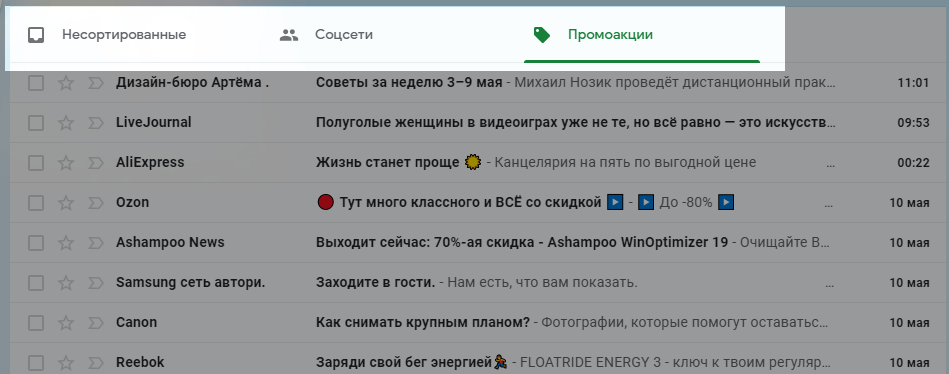949x374 pixels.
Task: Click the Несортированные inbox icon
Action: (36, 35)
